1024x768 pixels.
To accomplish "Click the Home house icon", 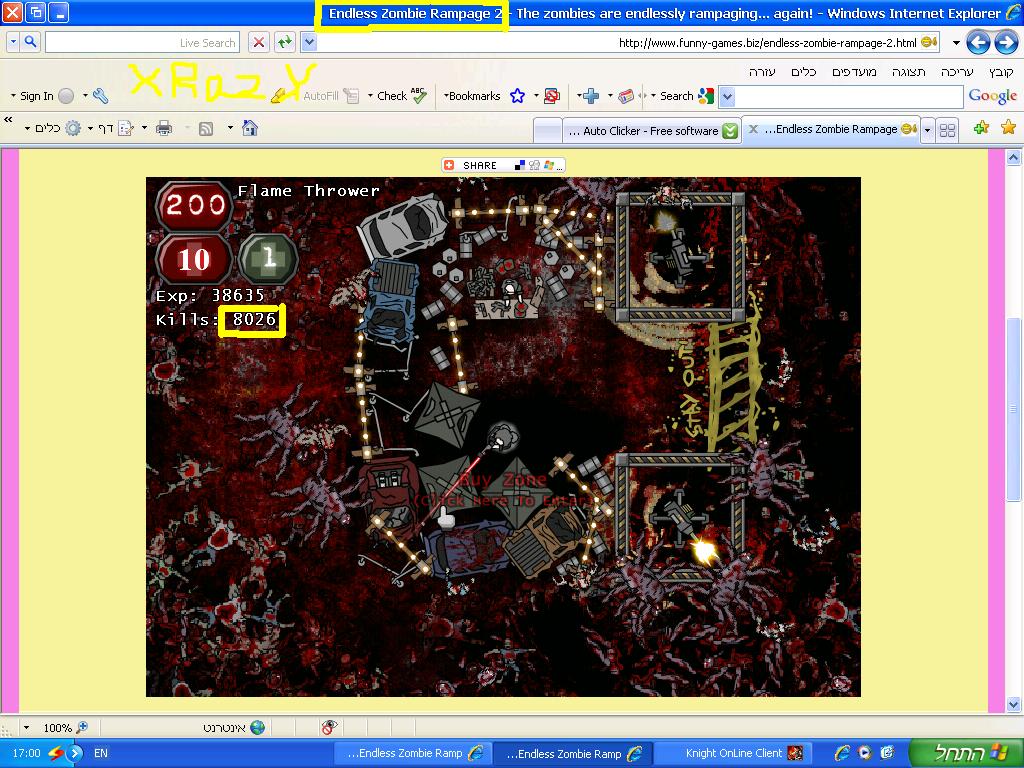I will pos(249,128).
